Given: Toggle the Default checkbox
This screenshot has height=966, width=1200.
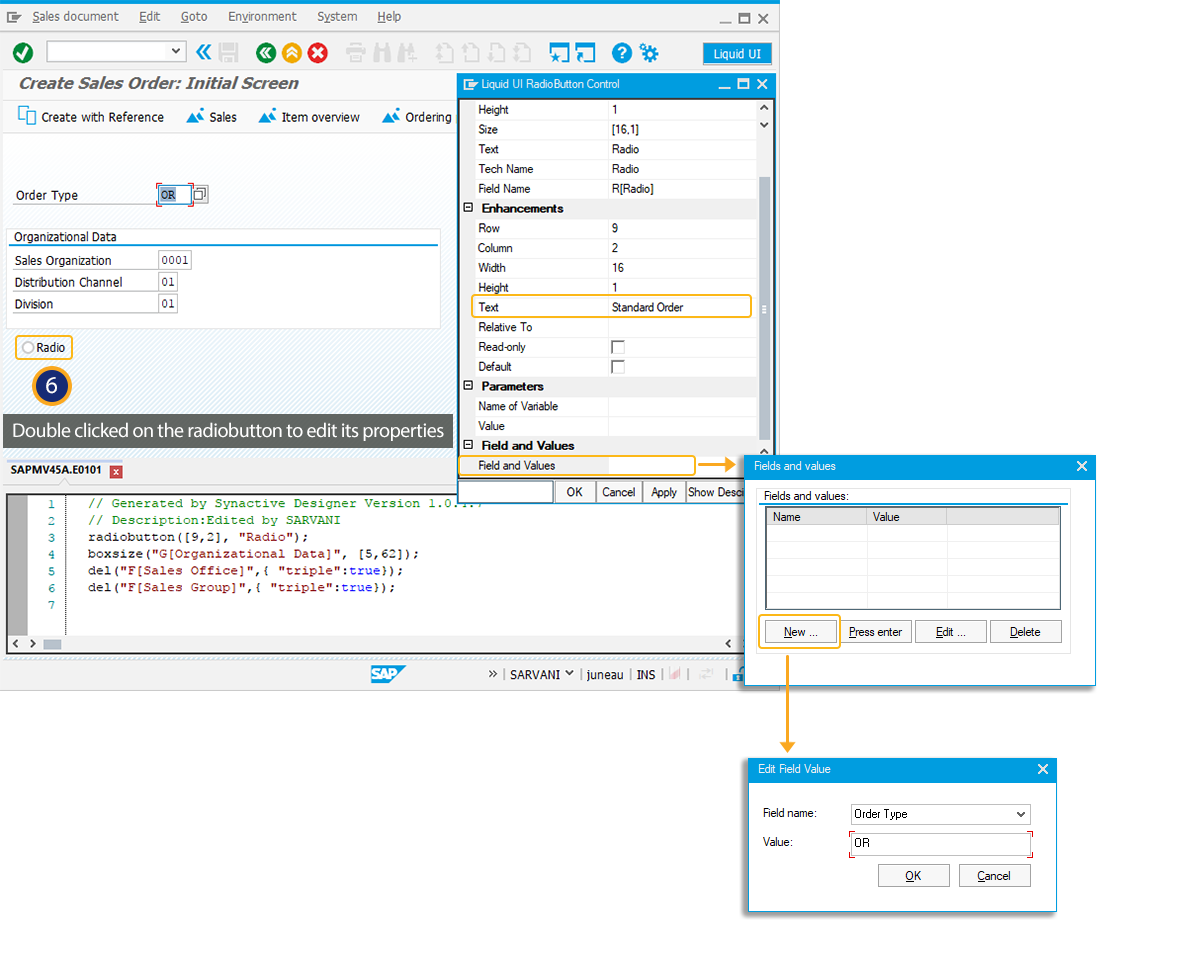Looking at the screenshot, I should (x=618, y=367).
